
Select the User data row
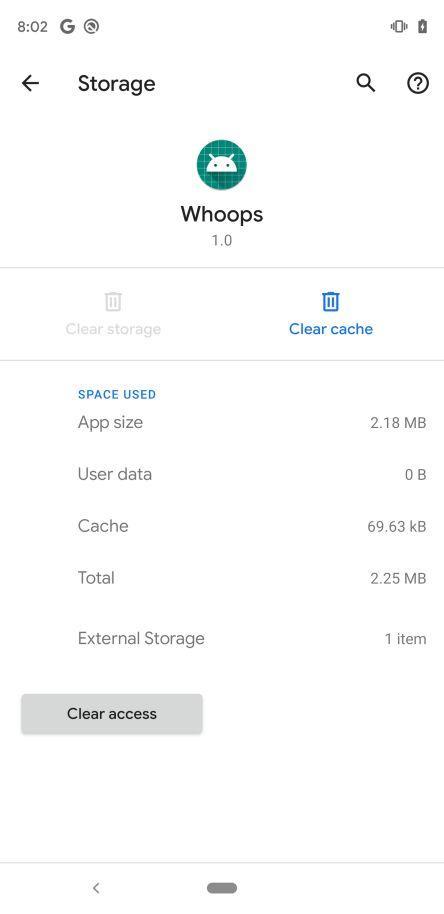click(252, 474)
